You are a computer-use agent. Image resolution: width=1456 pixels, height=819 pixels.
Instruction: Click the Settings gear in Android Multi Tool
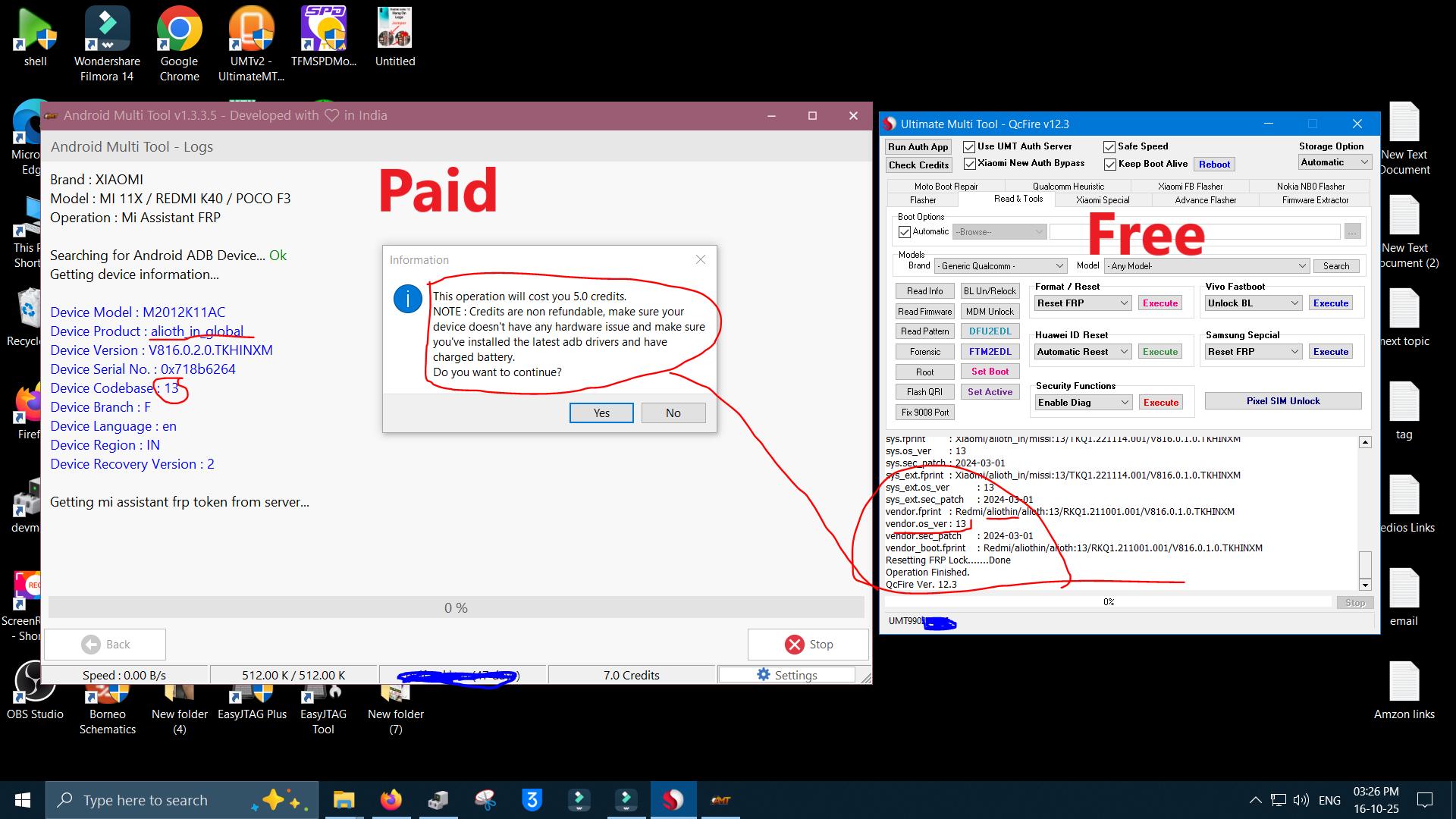click(786, 675)
